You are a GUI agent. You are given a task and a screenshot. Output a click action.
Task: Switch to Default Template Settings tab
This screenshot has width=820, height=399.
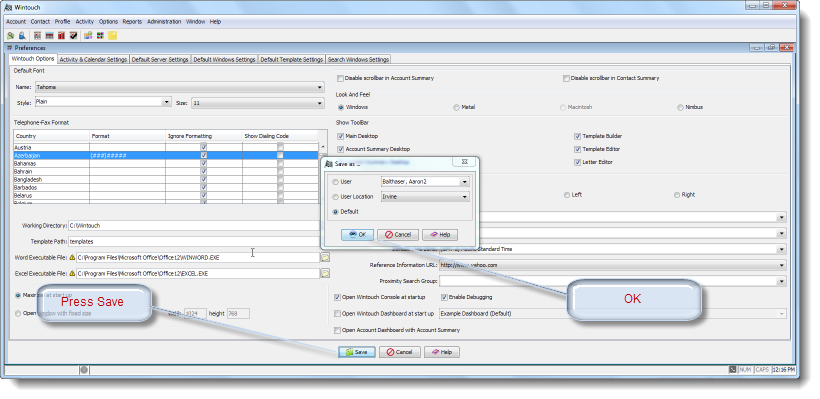coord(291,60)
